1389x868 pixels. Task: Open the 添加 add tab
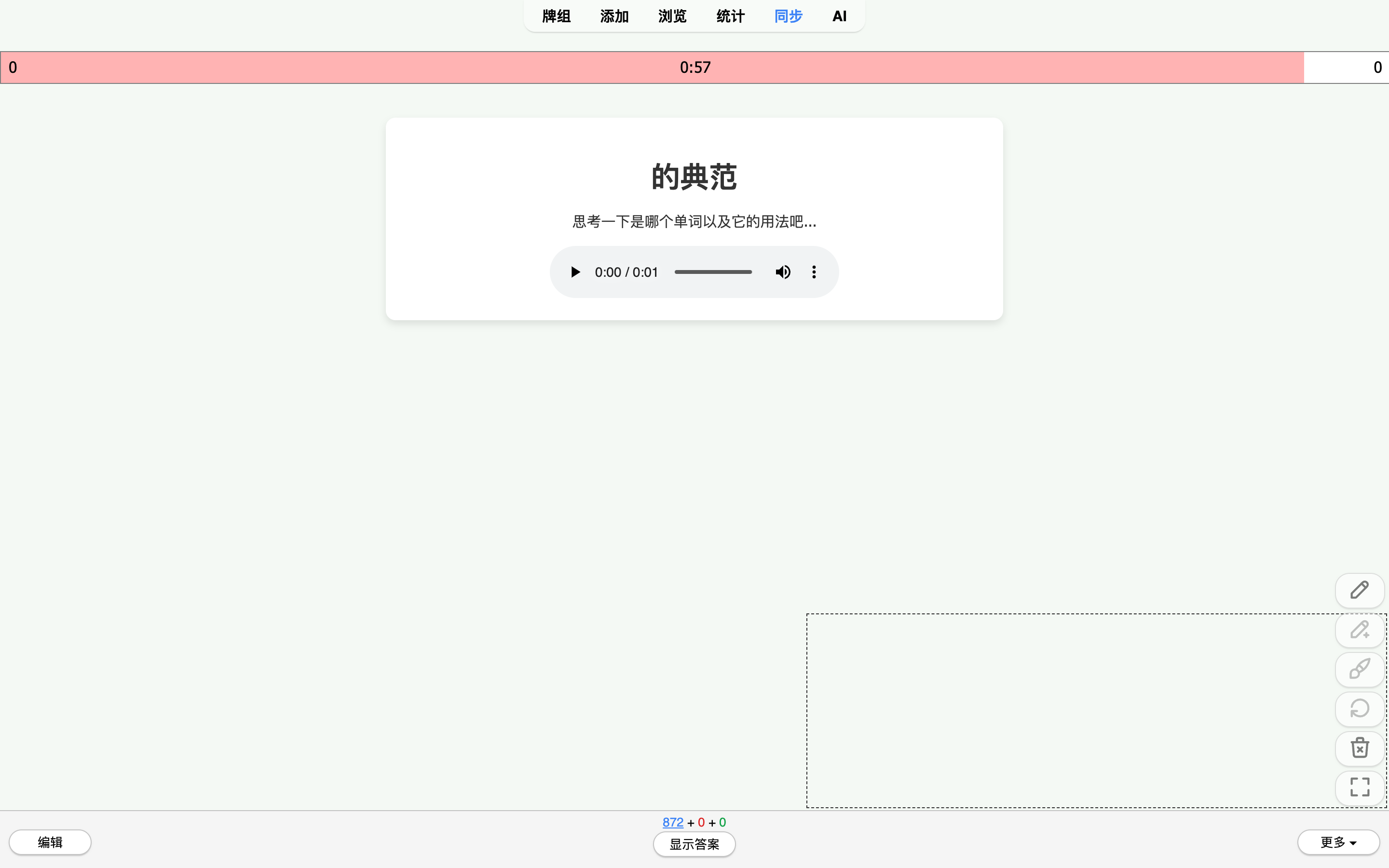point(614,16)
